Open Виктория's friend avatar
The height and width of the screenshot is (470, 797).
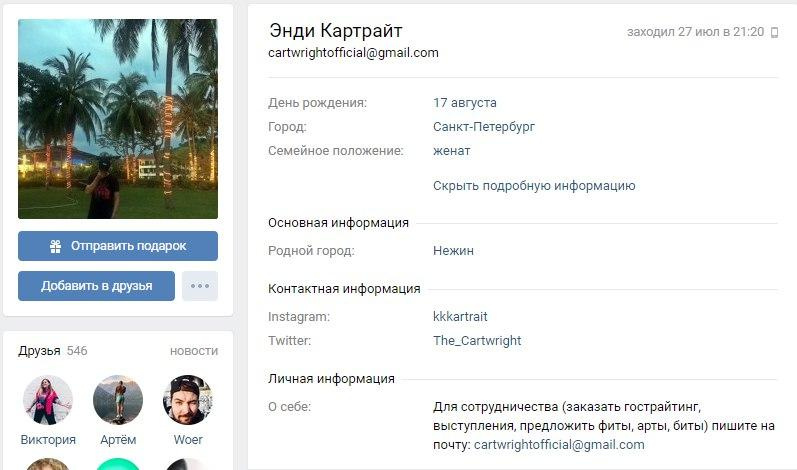coord(48,400)
